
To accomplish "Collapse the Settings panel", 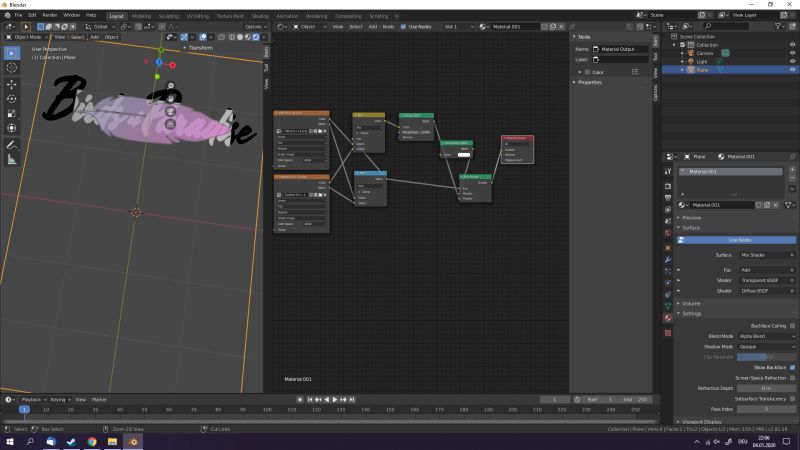I will pyautogui.click(x=691, y=314).
